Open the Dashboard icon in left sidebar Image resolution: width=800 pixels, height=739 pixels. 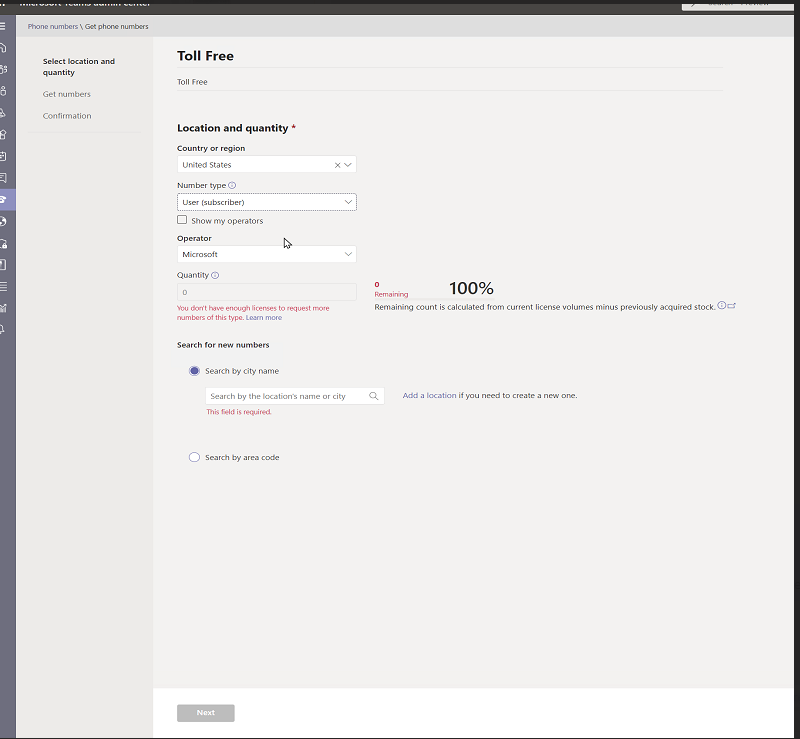(8, 47)
